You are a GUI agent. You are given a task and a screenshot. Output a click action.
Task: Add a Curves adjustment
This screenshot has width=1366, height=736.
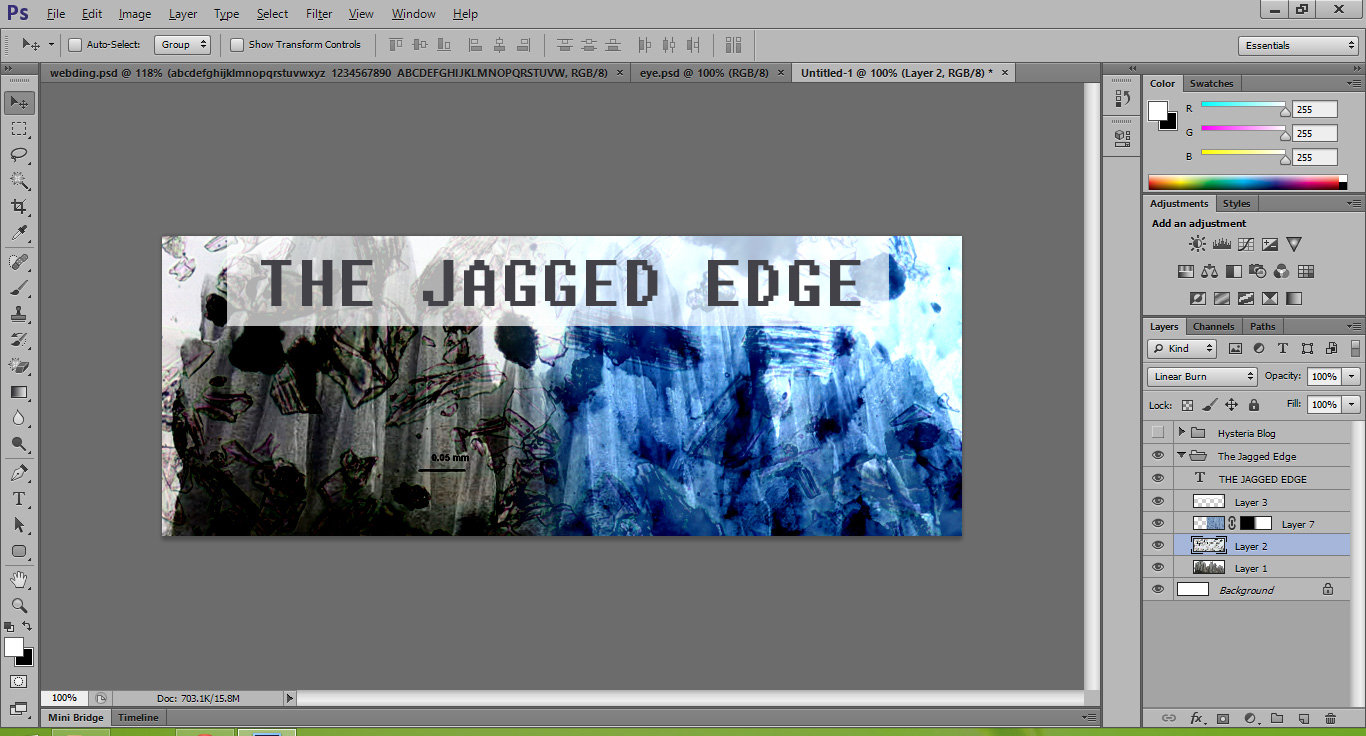click(x=1245, y=244)
